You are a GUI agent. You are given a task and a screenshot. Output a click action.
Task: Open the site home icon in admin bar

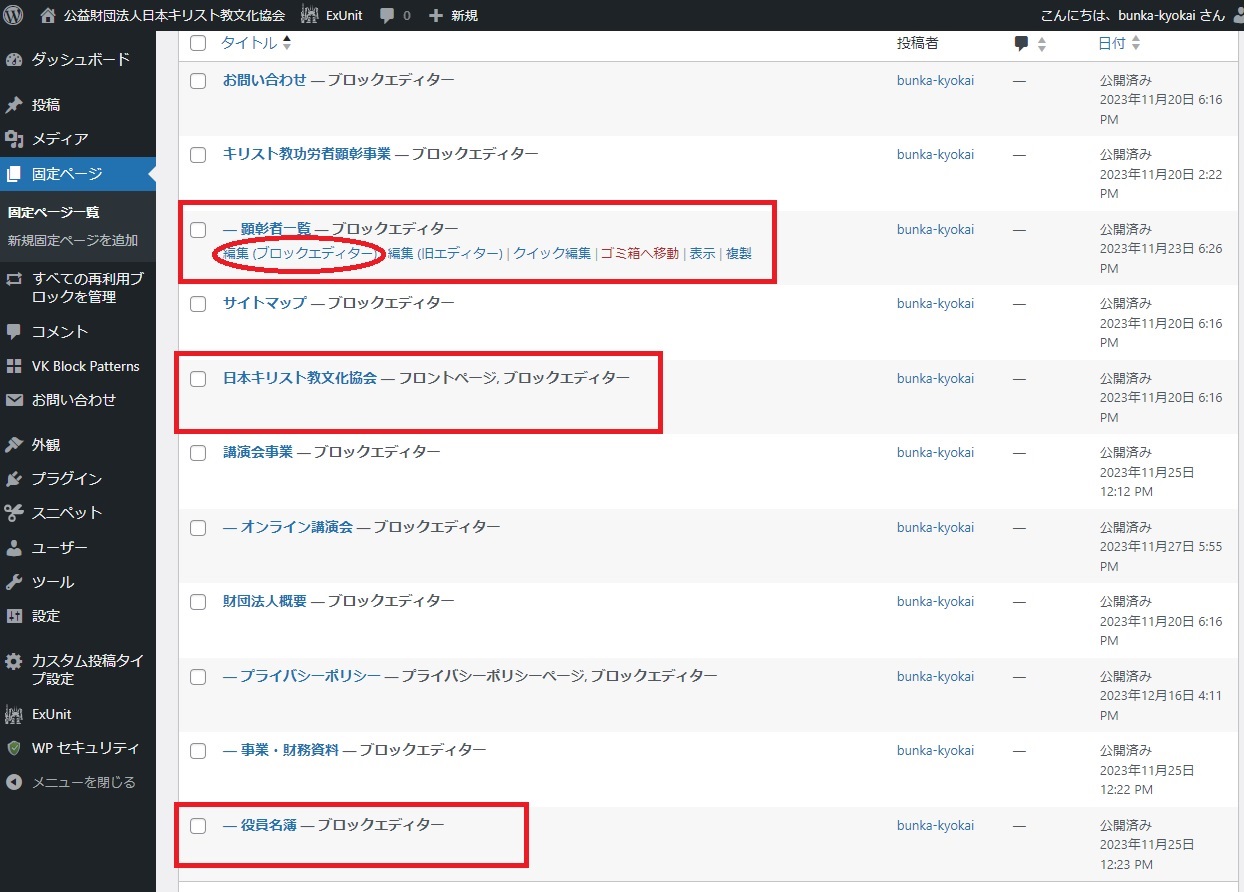coord(48,15)
